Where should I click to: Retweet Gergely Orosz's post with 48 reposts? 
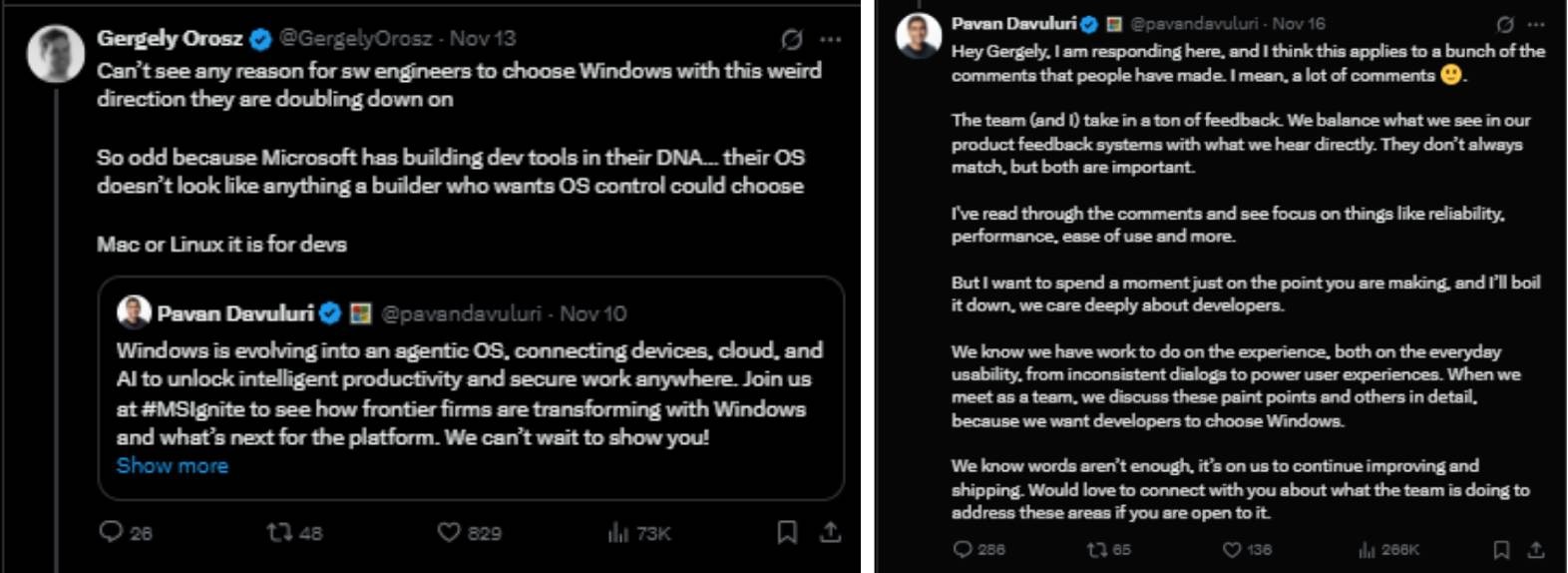pos(279,532)
